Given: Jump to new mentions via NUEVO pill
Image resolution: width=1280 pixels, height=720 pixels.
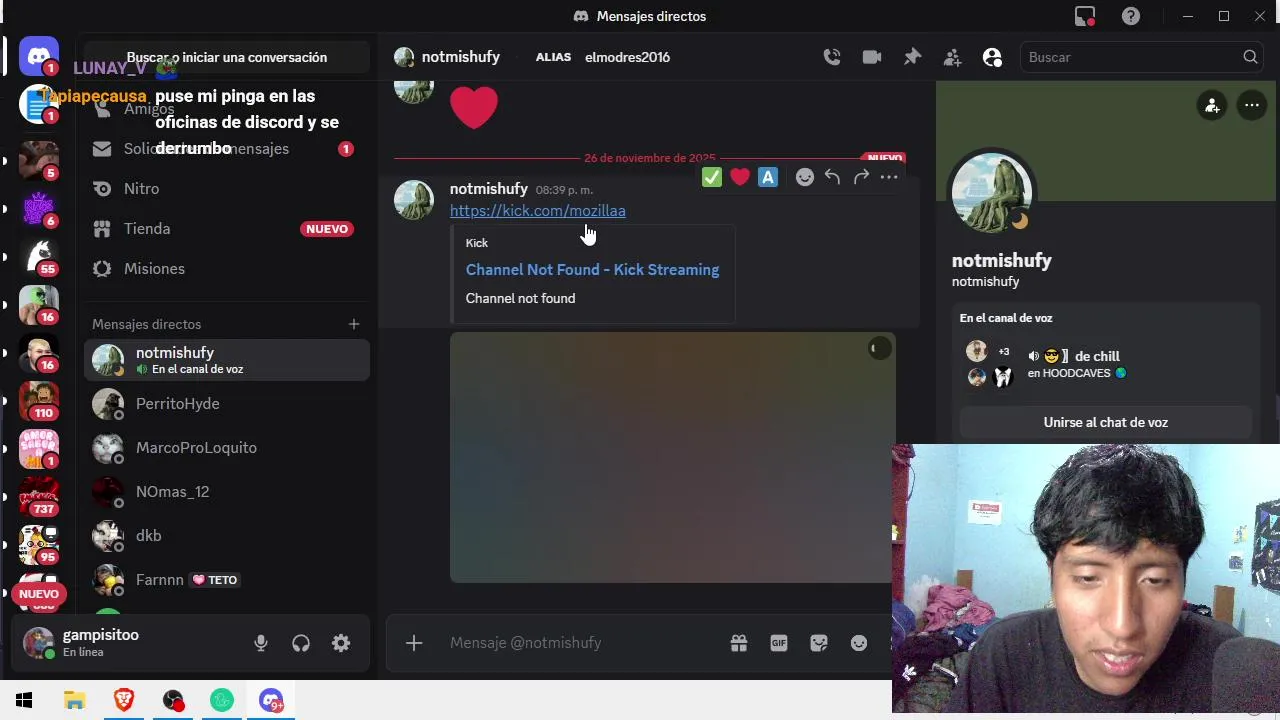Looking at the screenshot, I should pyautogui.click(x=39, y=594).
